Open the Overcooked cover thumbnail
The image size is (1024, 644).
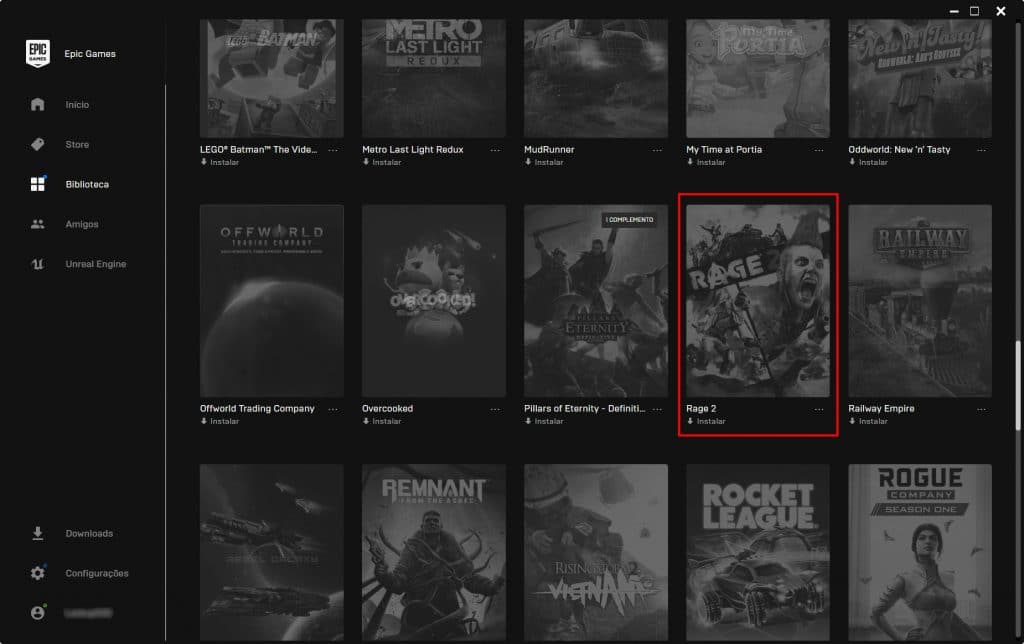(434, 300)
